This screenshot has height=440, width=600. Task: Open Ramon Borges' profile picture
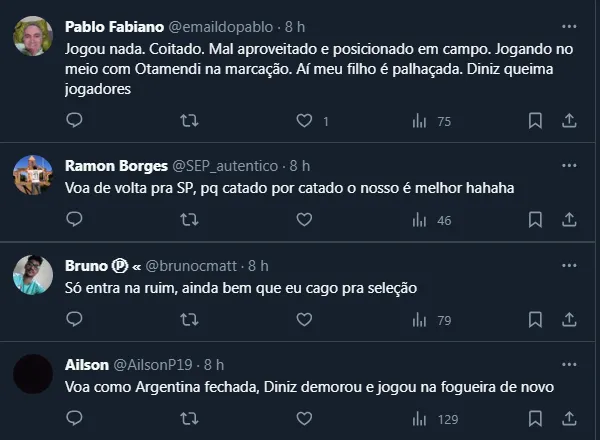(x=33, y=175)
